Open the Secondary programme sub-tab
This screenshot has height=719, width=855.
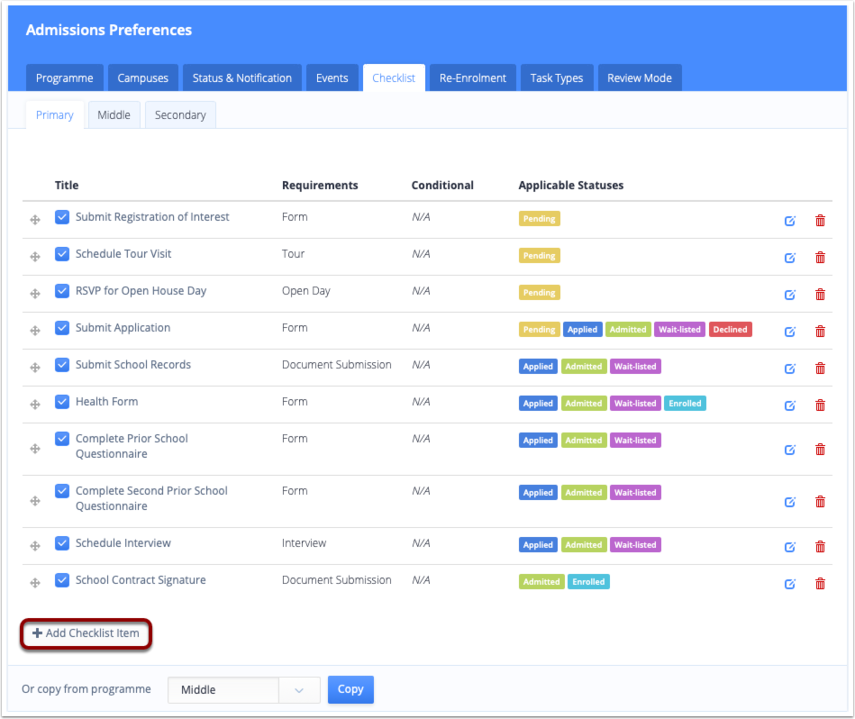tap(180, 115)
